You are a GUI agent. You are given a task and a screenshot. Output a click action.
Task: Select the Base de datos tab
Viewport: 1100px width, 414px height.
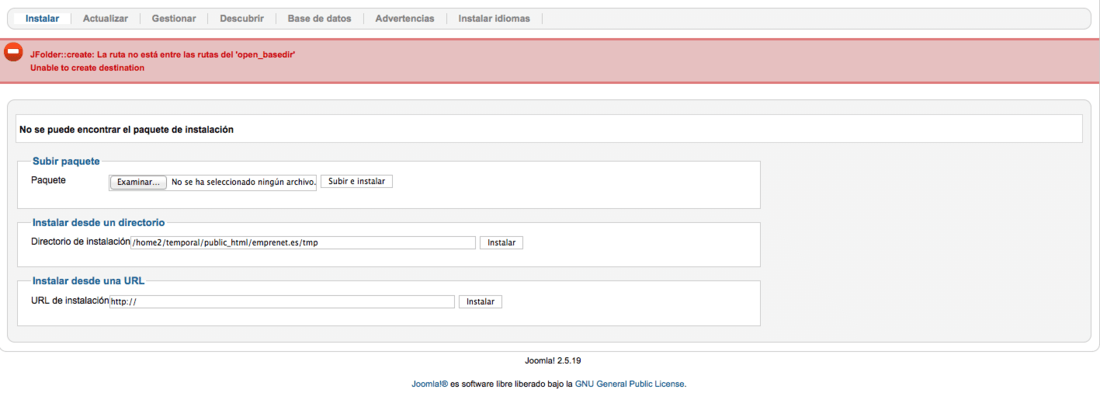point(319,19)
